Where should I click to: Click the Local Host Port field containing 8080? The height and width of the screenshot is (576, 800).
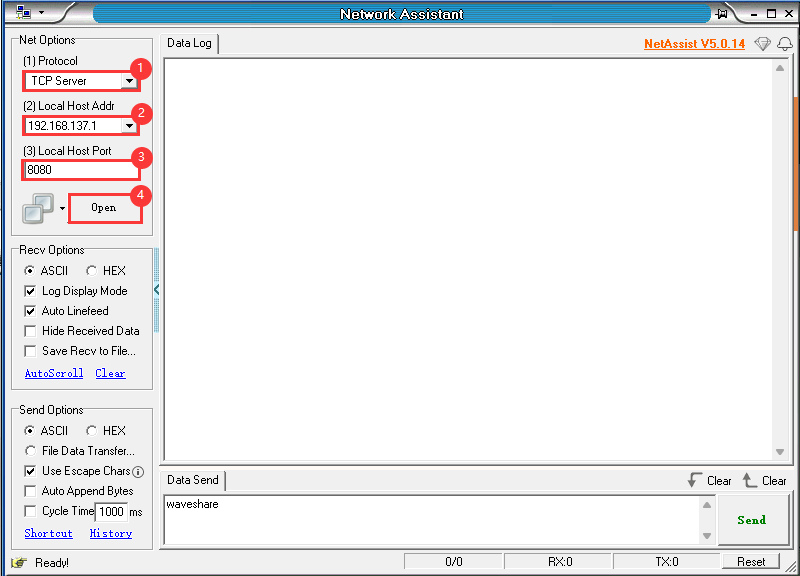click(x=80, y=170)
